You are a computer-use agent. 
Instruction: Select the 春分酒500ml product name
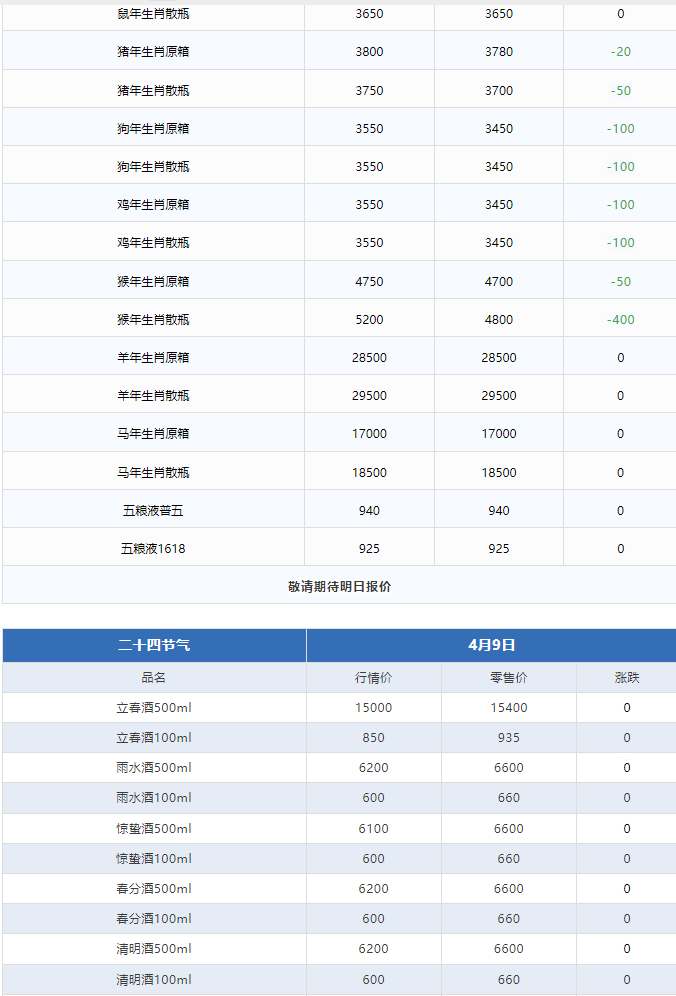coord(154,888)
